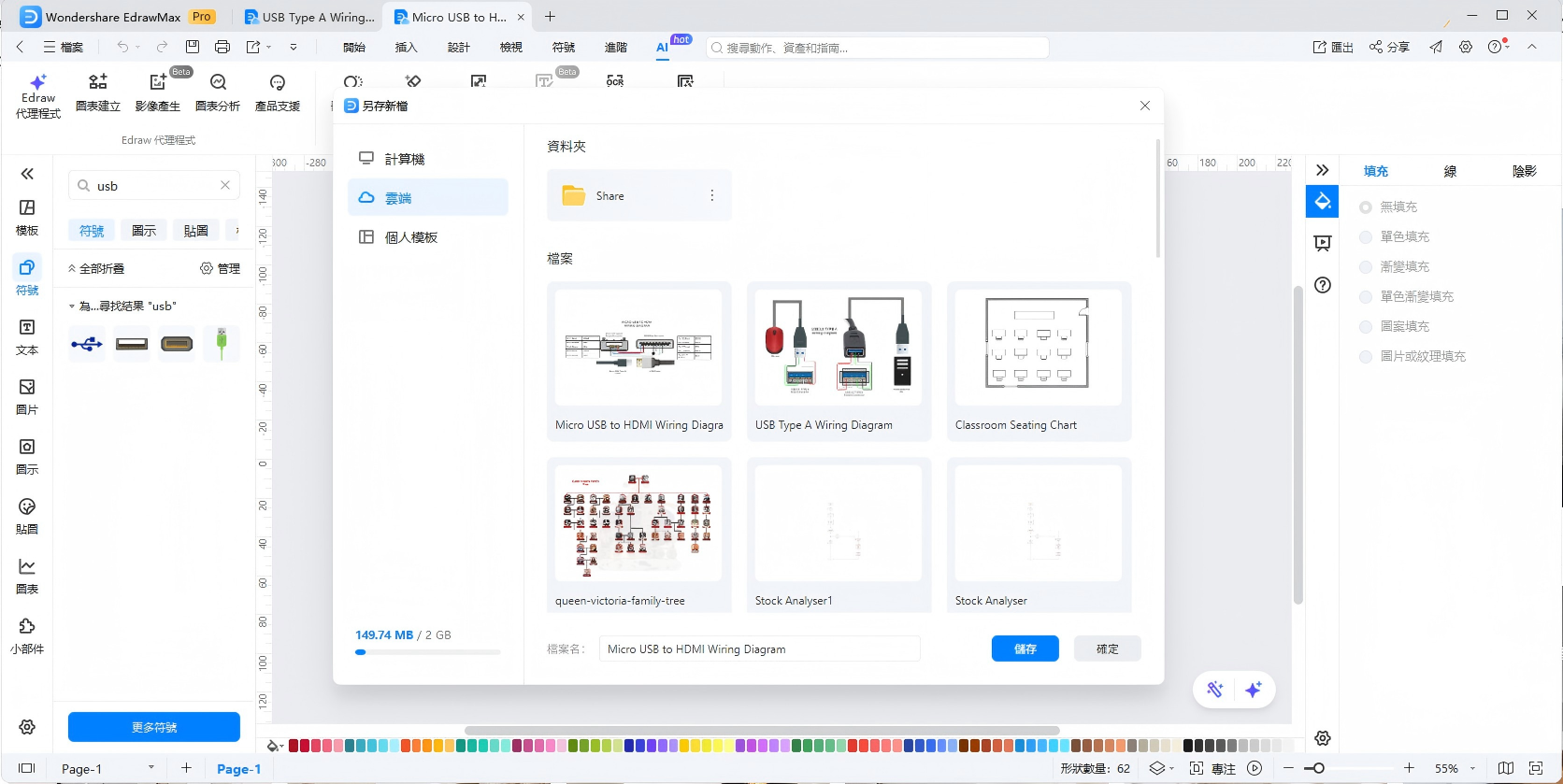
Task: Click the save disk icon in toolbar
Action: [x=193, y=47]
